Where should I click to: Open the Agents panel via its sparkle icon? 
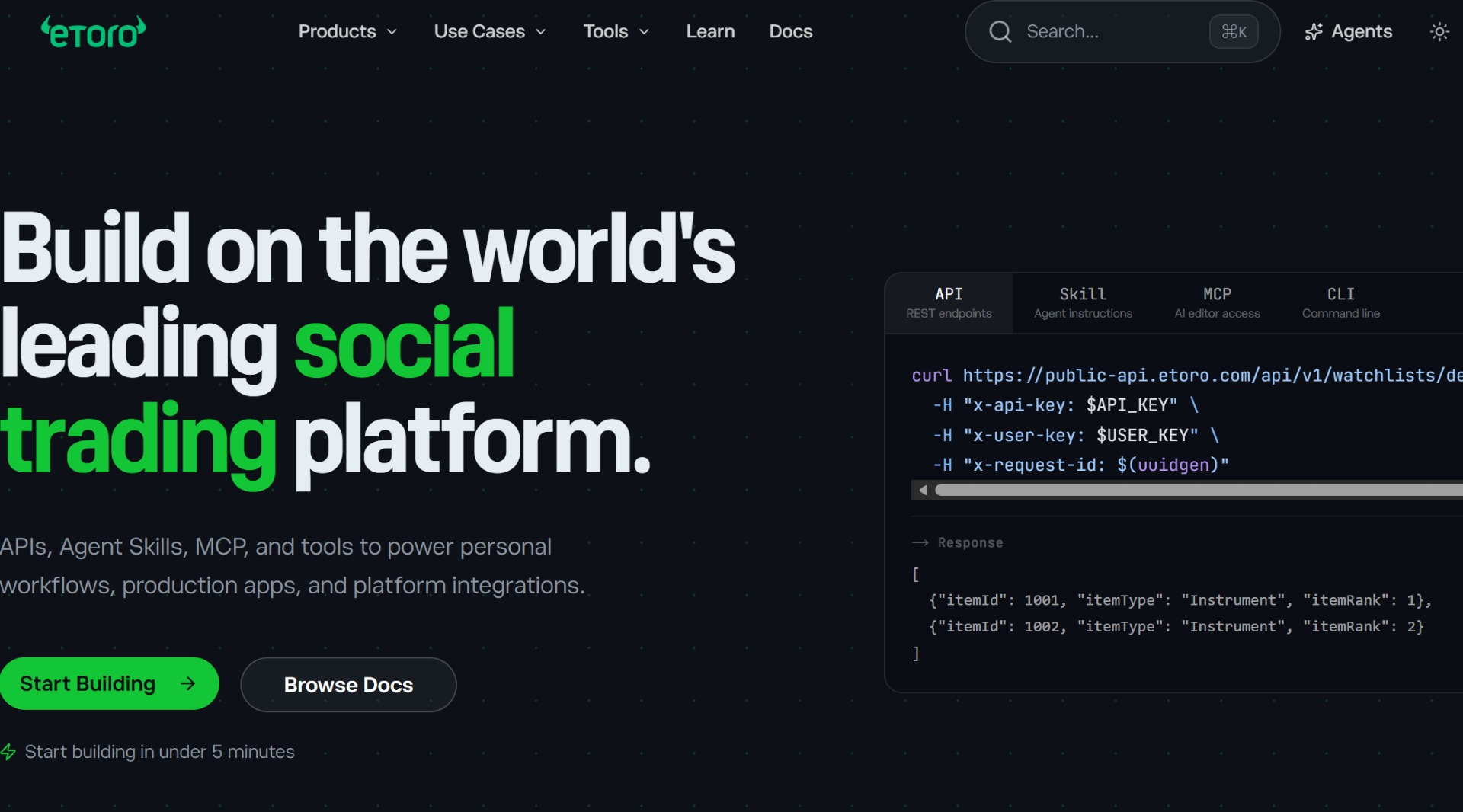1314,31
